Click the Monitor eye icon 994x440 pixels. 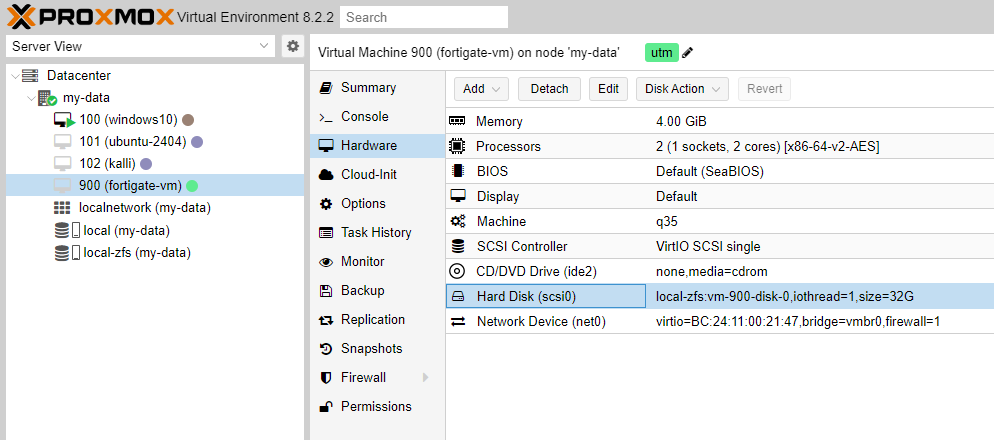[x=326, y=262]
